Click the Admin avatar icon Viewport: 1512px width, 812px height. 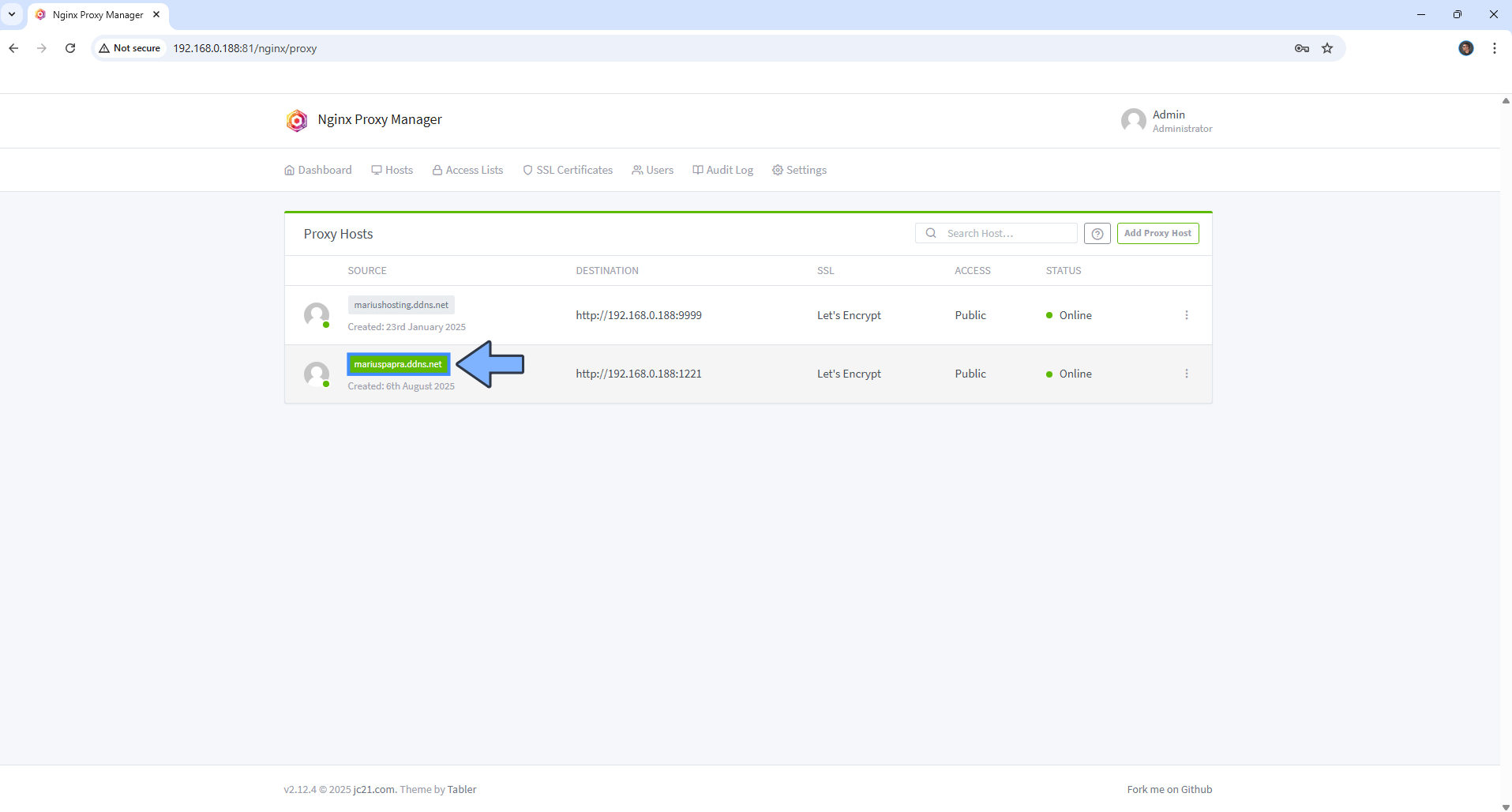[1134, 121]
